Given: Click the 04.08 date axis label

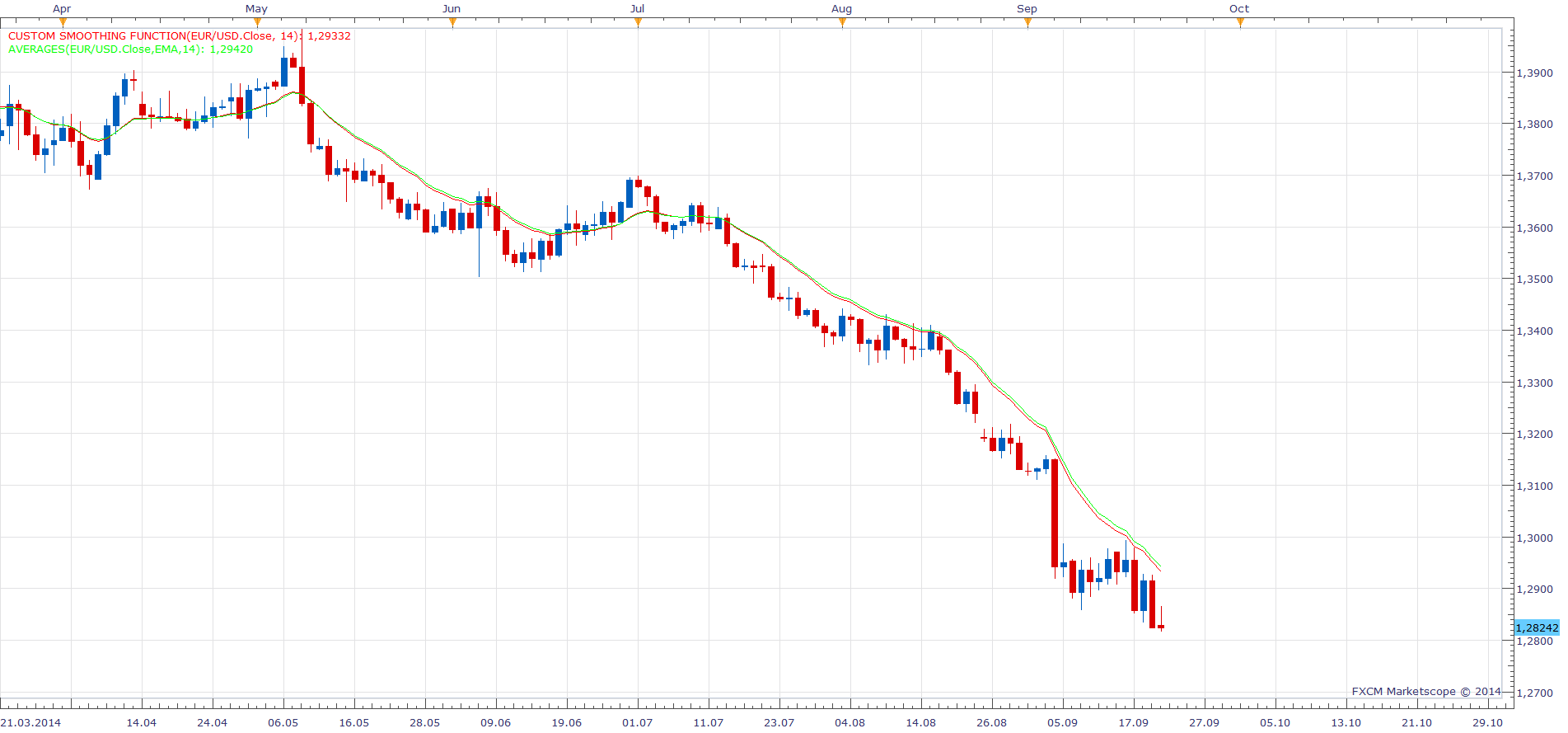Looking at the screenshot, I should (850, 722).
